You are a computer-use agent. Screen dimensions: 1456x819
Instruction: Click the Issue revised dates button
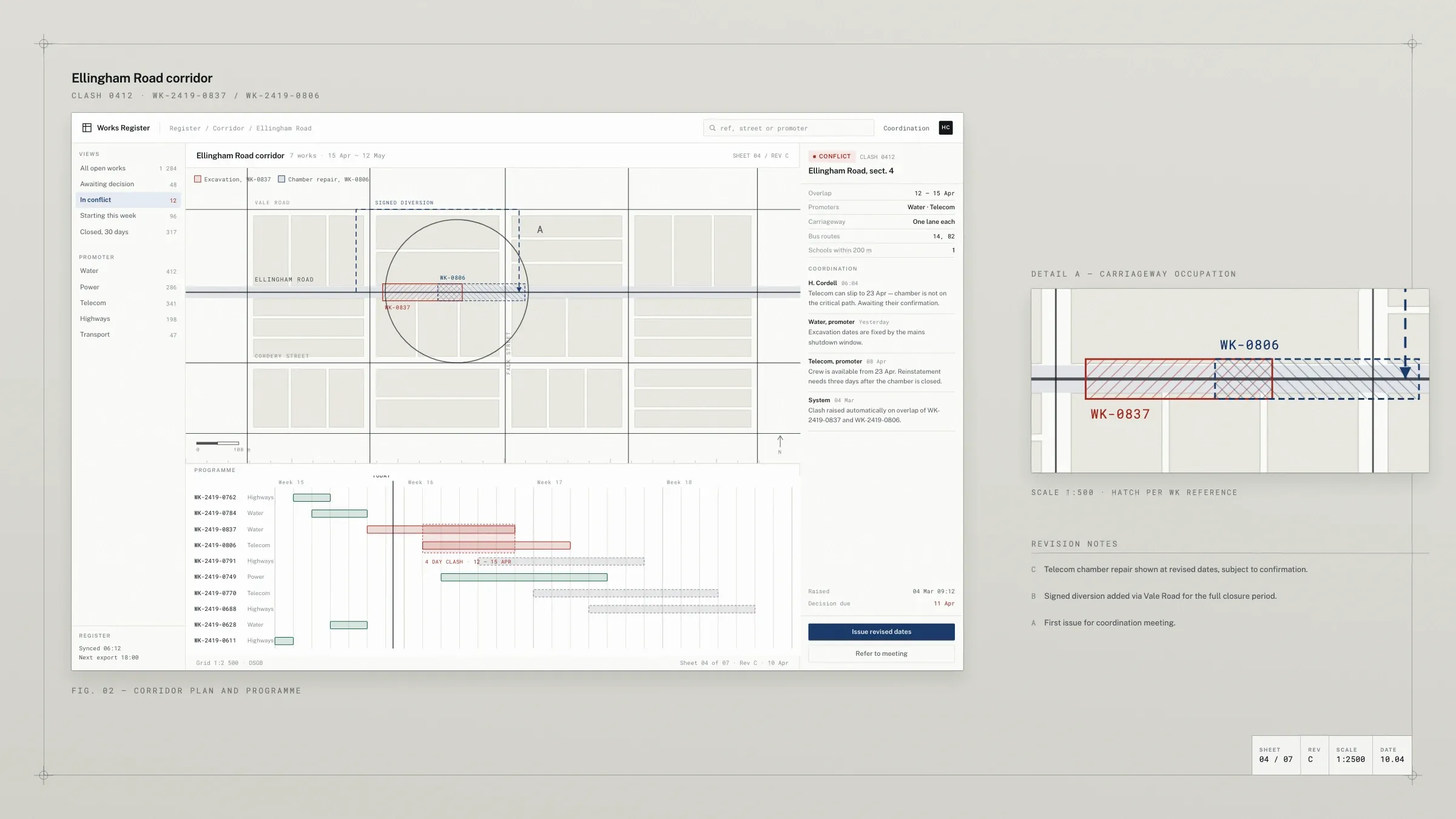[881, 632]
